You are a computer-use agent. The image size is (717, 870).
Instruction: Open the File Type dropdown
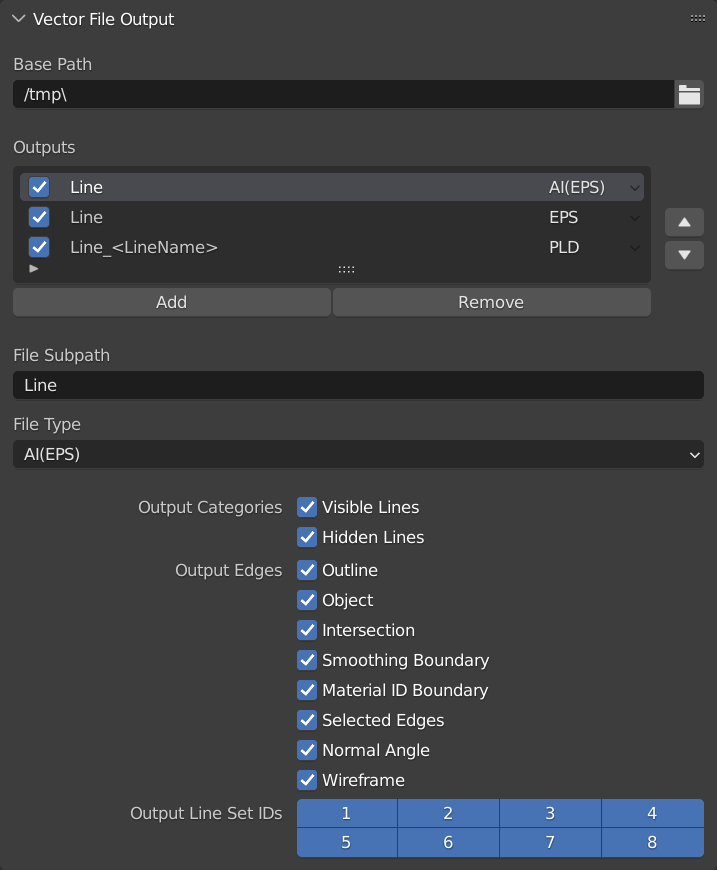358,454
